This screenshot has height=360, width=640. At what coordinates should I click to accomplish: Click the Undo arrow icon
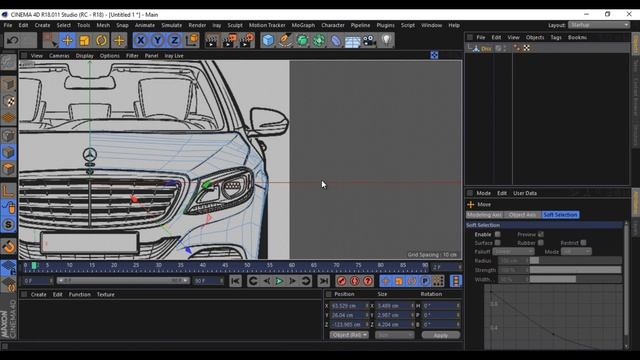(13, 40)
